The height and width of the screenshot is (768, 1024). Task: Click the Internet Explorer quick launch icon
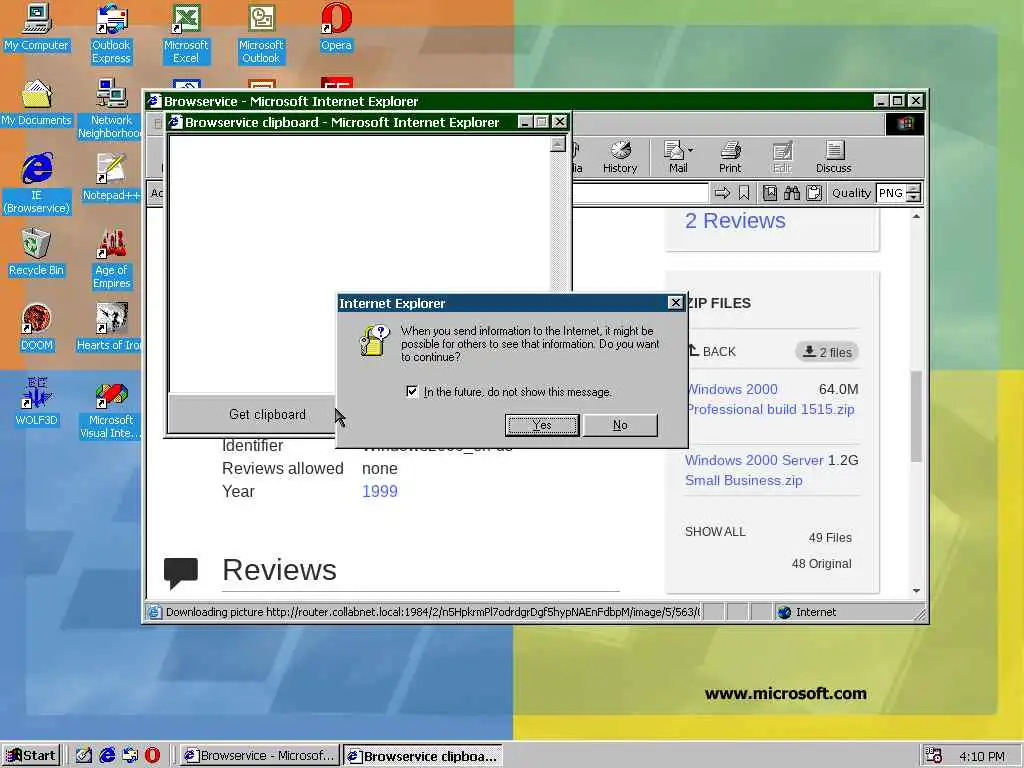point(107,756)
